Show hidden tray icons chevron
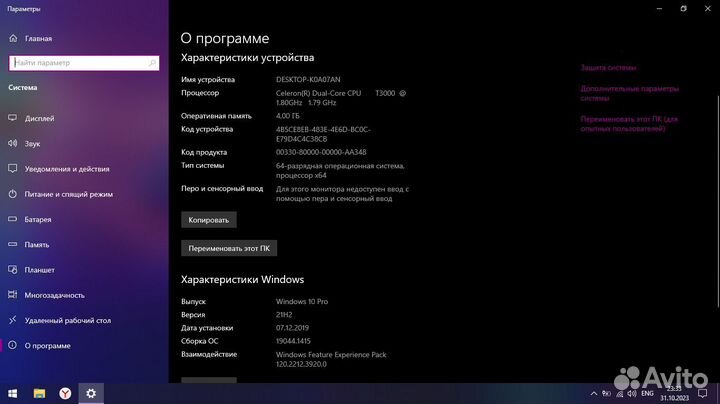This screenshot has width=720, height=404. pos(594,394)
